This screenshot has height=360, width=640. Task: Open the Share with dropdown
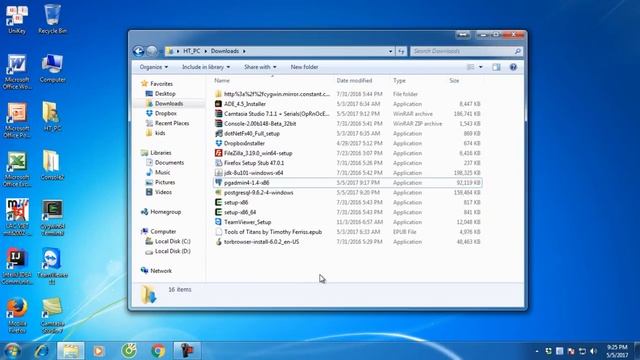click(260, 67)
